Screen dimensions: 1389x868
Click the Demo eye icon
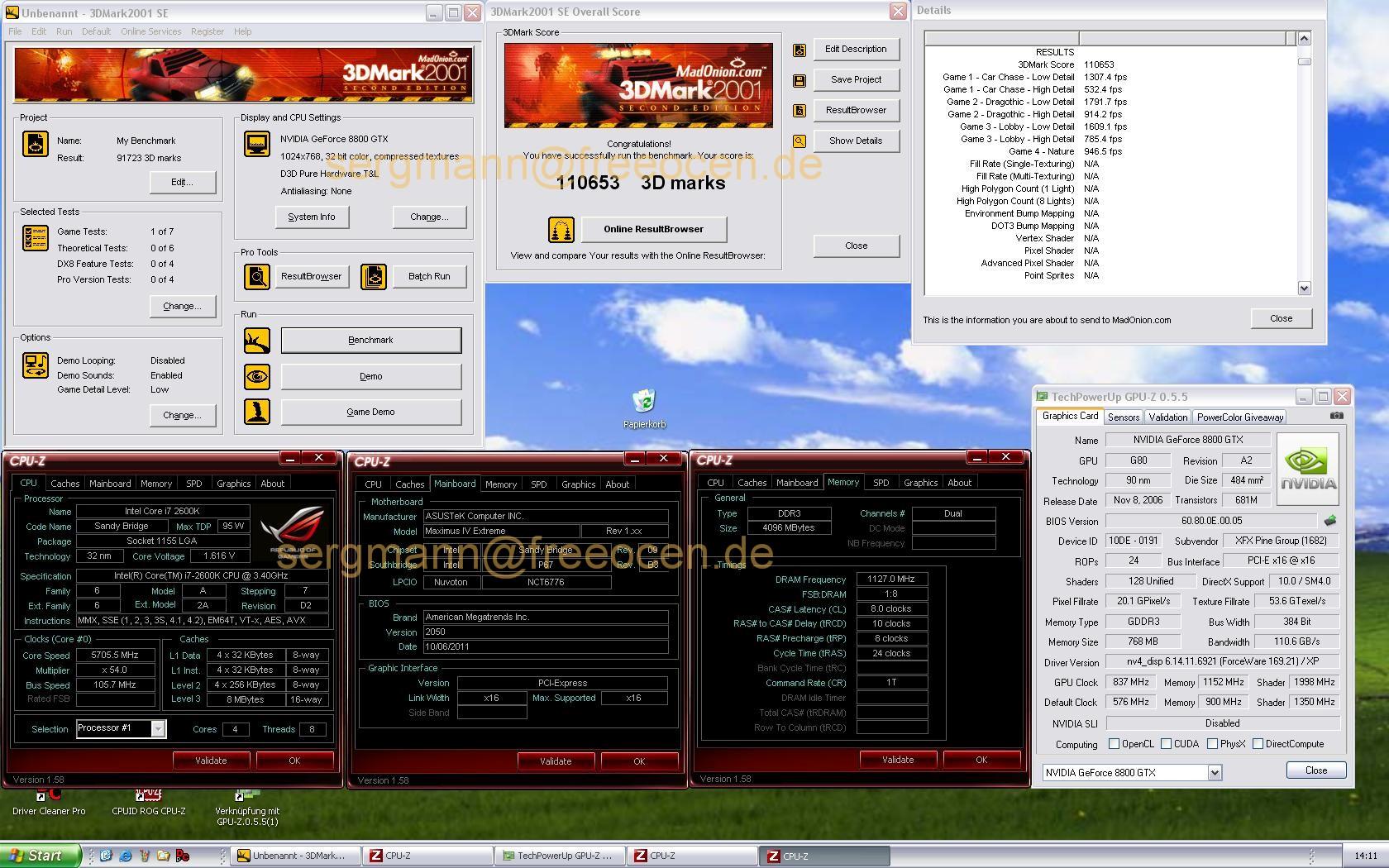coord(257,376)
